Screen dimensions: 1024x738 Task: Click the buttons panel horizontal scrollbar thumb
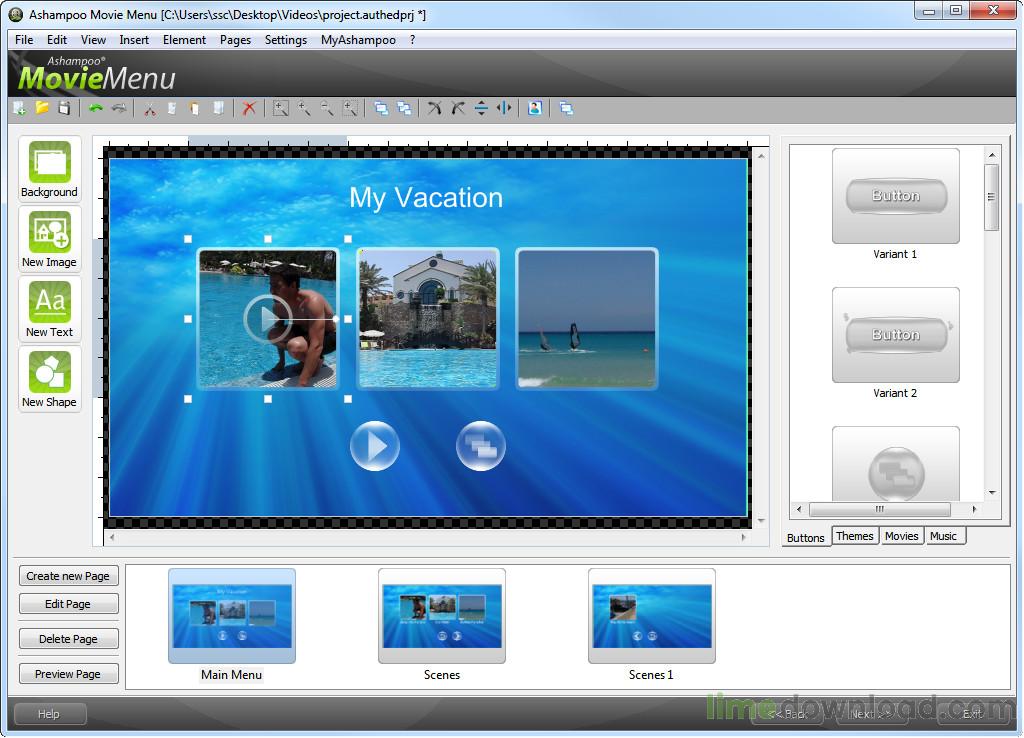(880, 509)
